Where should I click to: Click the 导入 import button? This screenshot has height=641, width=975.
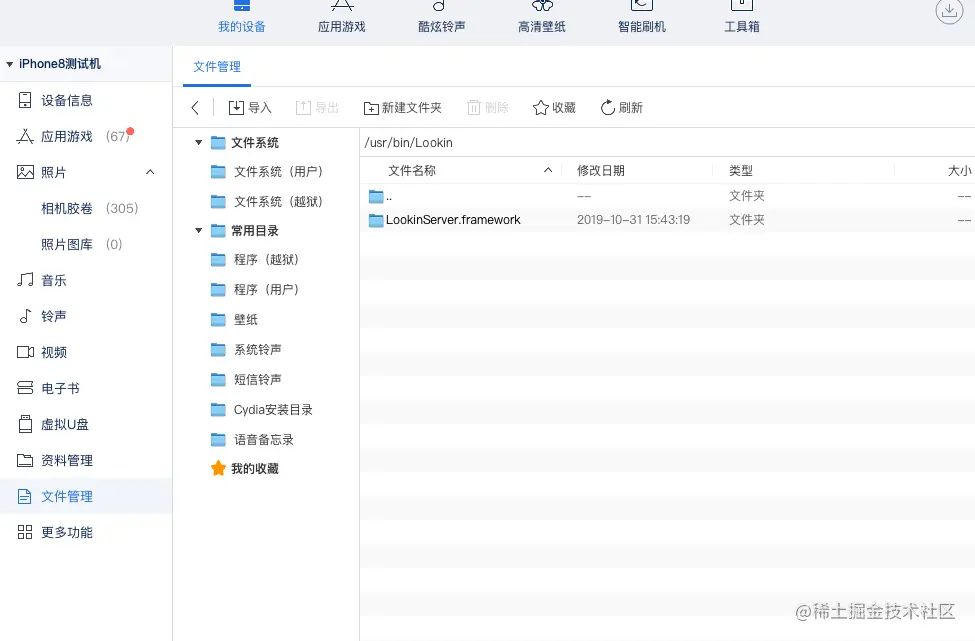tap(250, 108)
